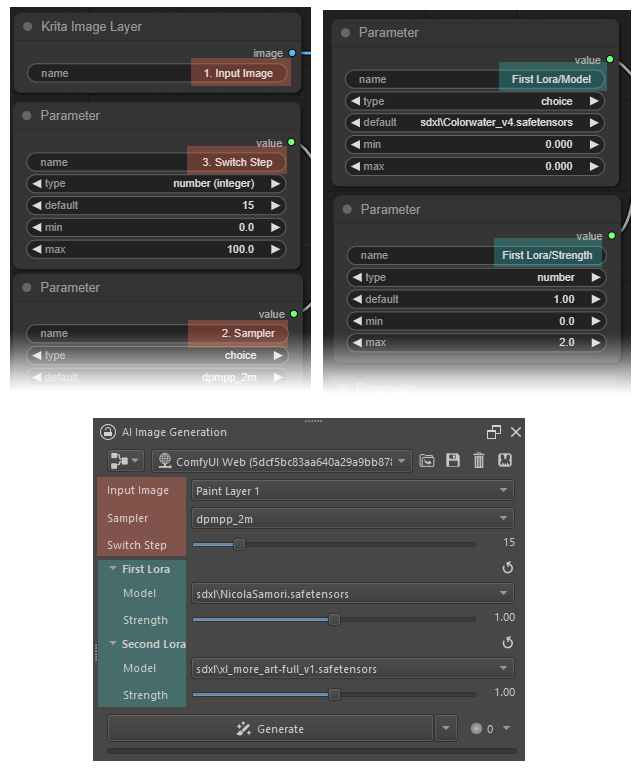Collapse the First Lora group
This screenshot has height=768, width=640.
(x=113, y=568)
